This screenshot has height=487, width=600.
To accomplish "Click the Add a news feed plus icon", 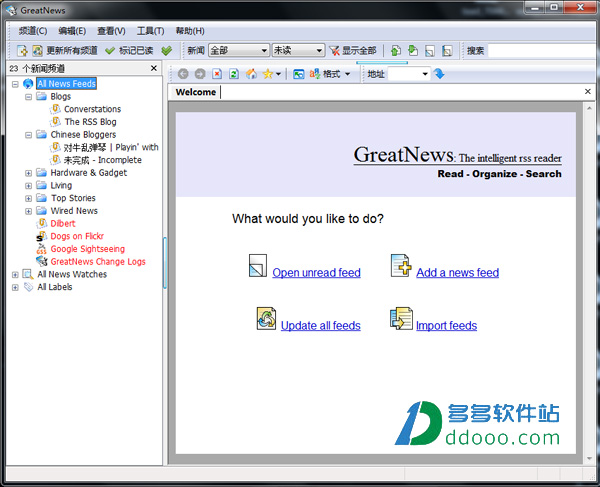I will pos(401,265).
